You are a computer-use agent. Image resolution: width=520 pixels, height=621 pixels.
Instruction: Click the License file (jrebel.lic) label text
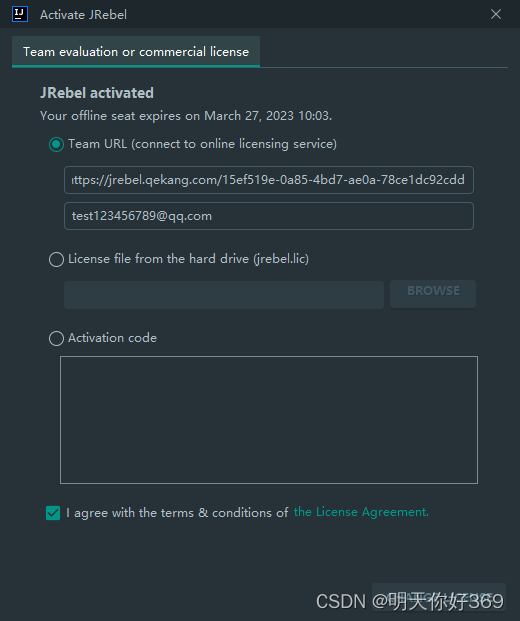coord(188,259)
